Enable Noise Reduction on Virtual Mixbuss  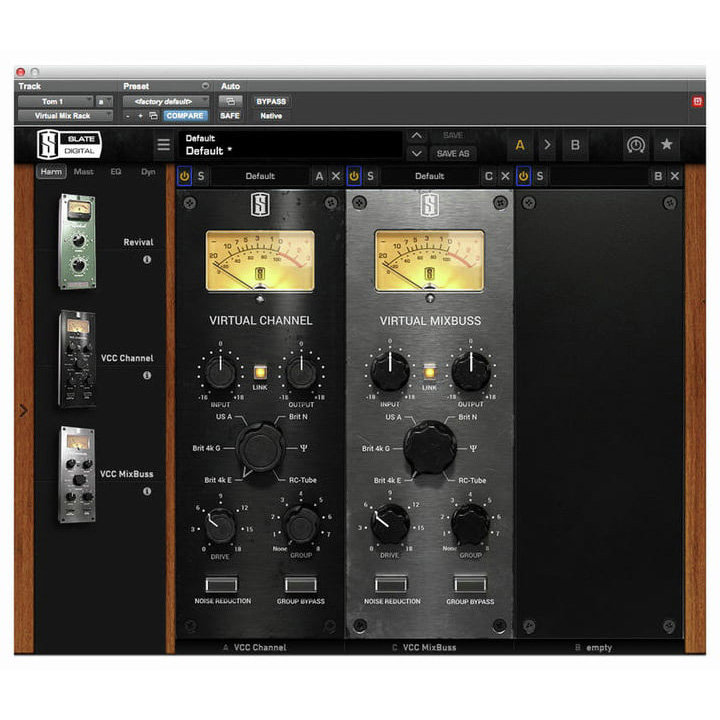[x=391, y=584]
